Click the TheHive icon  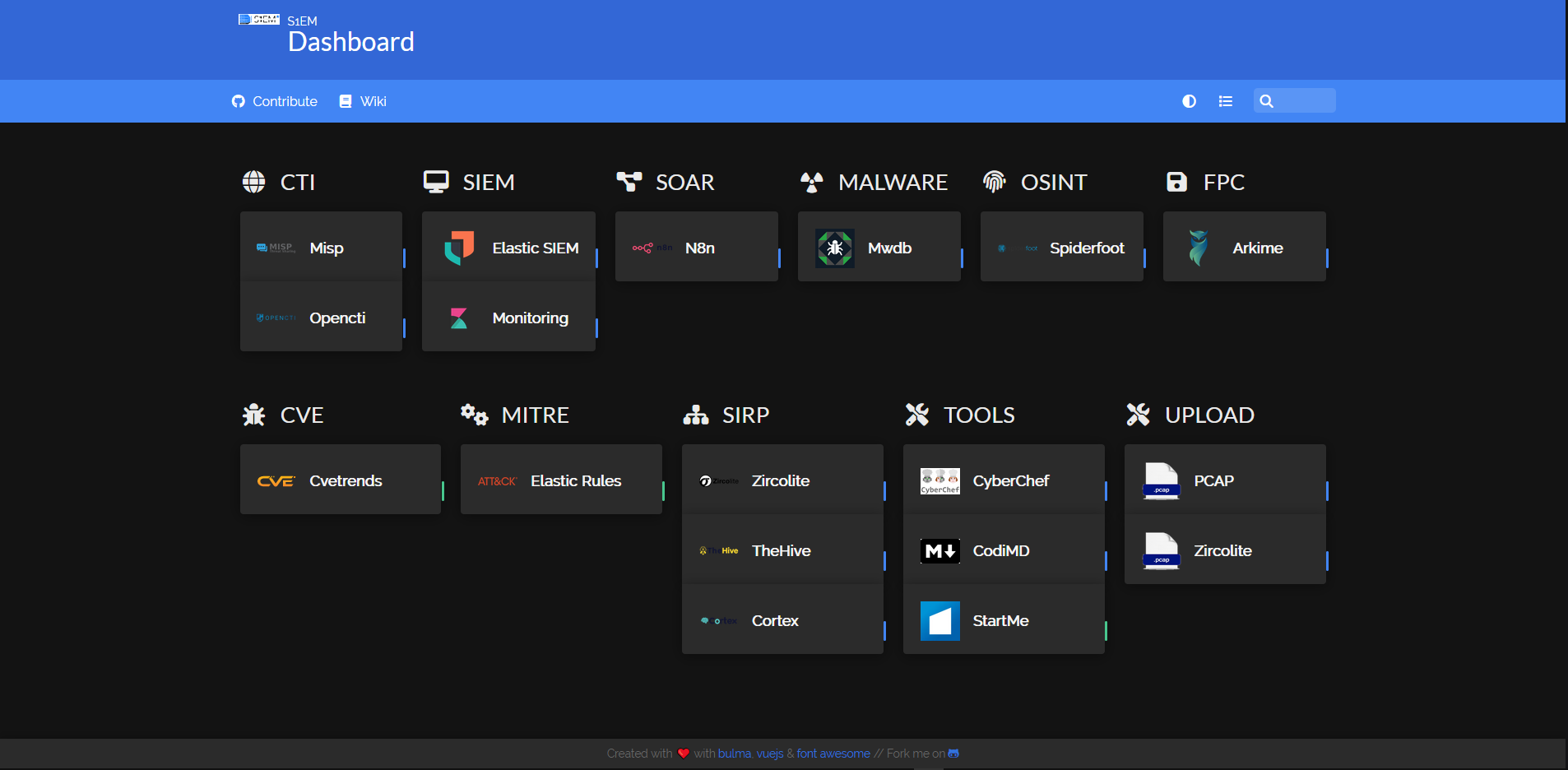720,550
